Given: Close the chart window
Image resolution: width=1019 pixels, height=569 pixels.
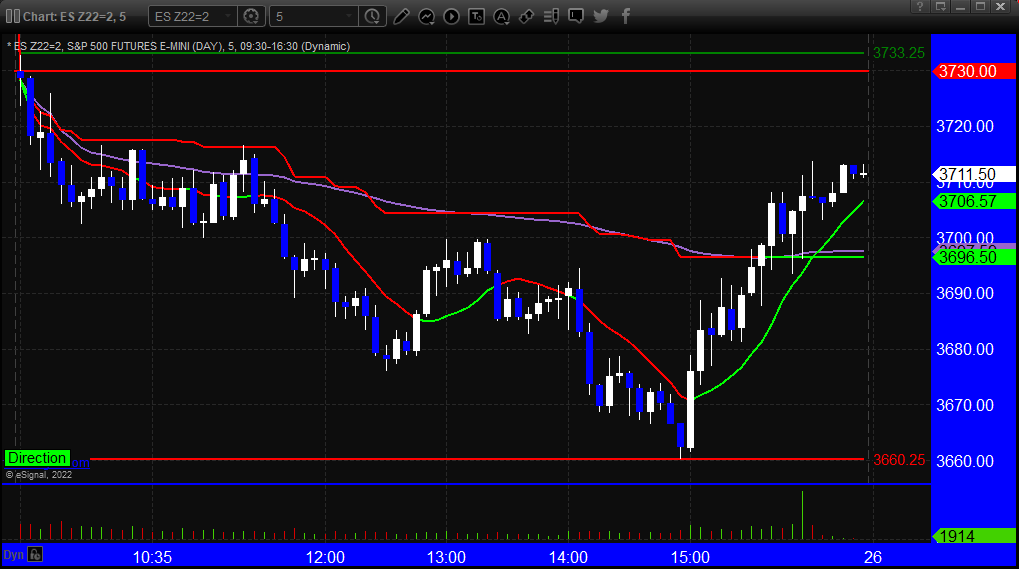Looking at the screenshot, I should (x=1001, y=6).
